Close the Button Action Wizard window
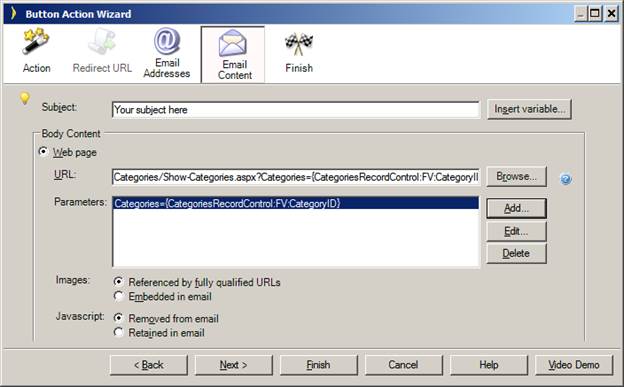Viewport: 624px width, 387px height. pos(611,14)
